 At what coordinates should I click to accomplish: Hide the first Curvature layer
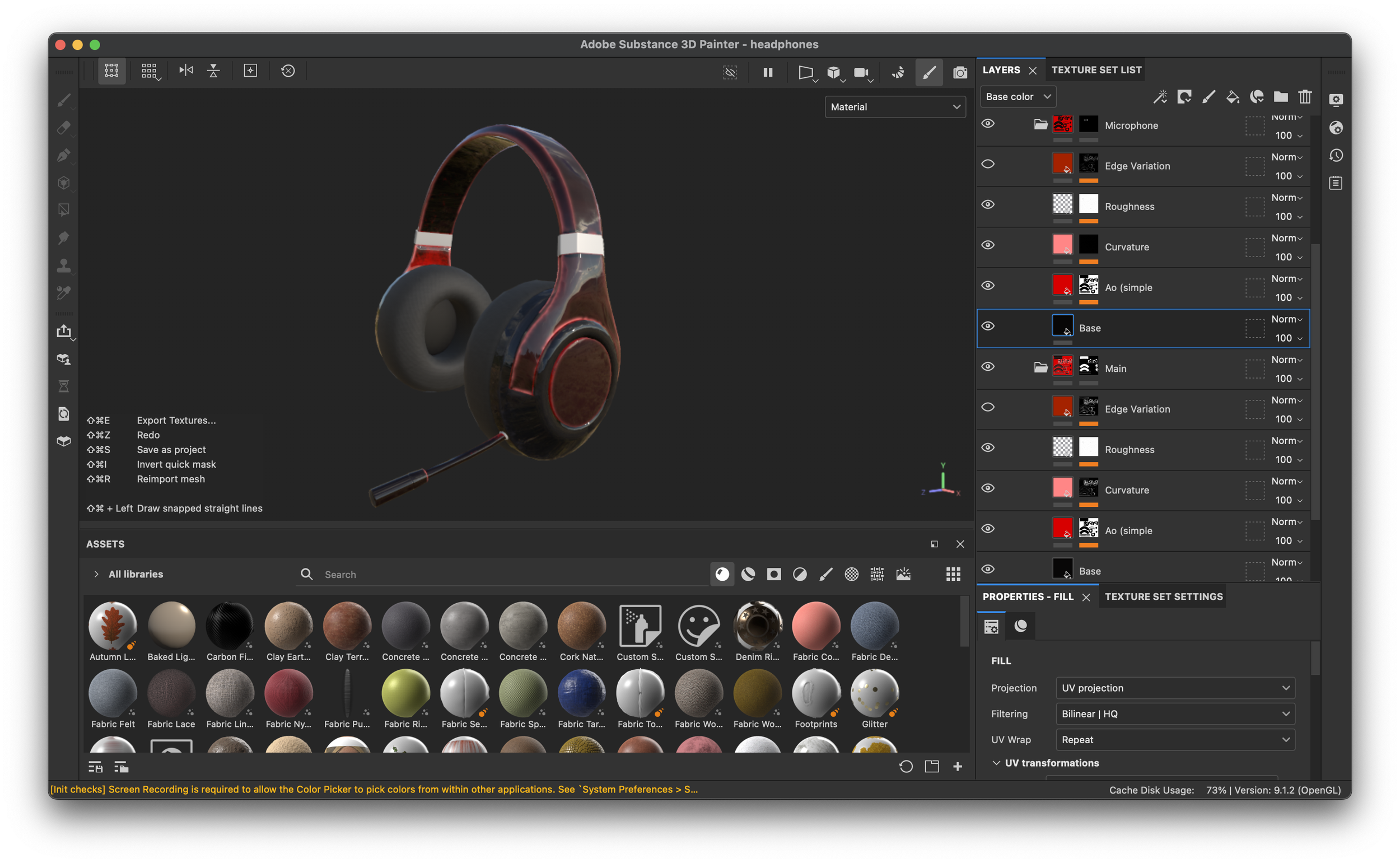click(988, 245)
